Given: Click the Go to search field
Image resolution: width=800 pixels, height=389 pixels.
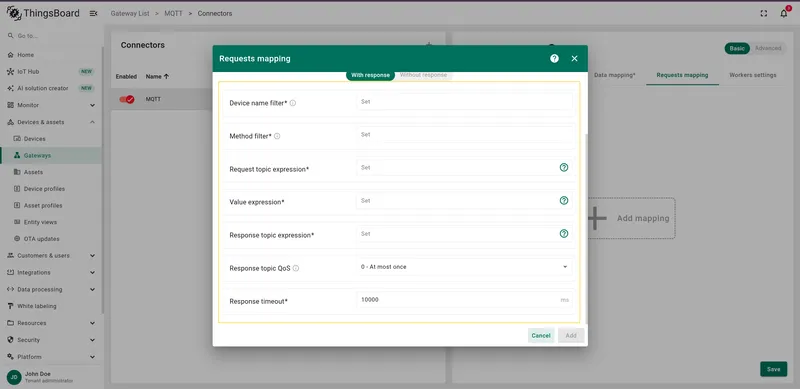Looking at the screenshot, I should click(x=51, y=36).
